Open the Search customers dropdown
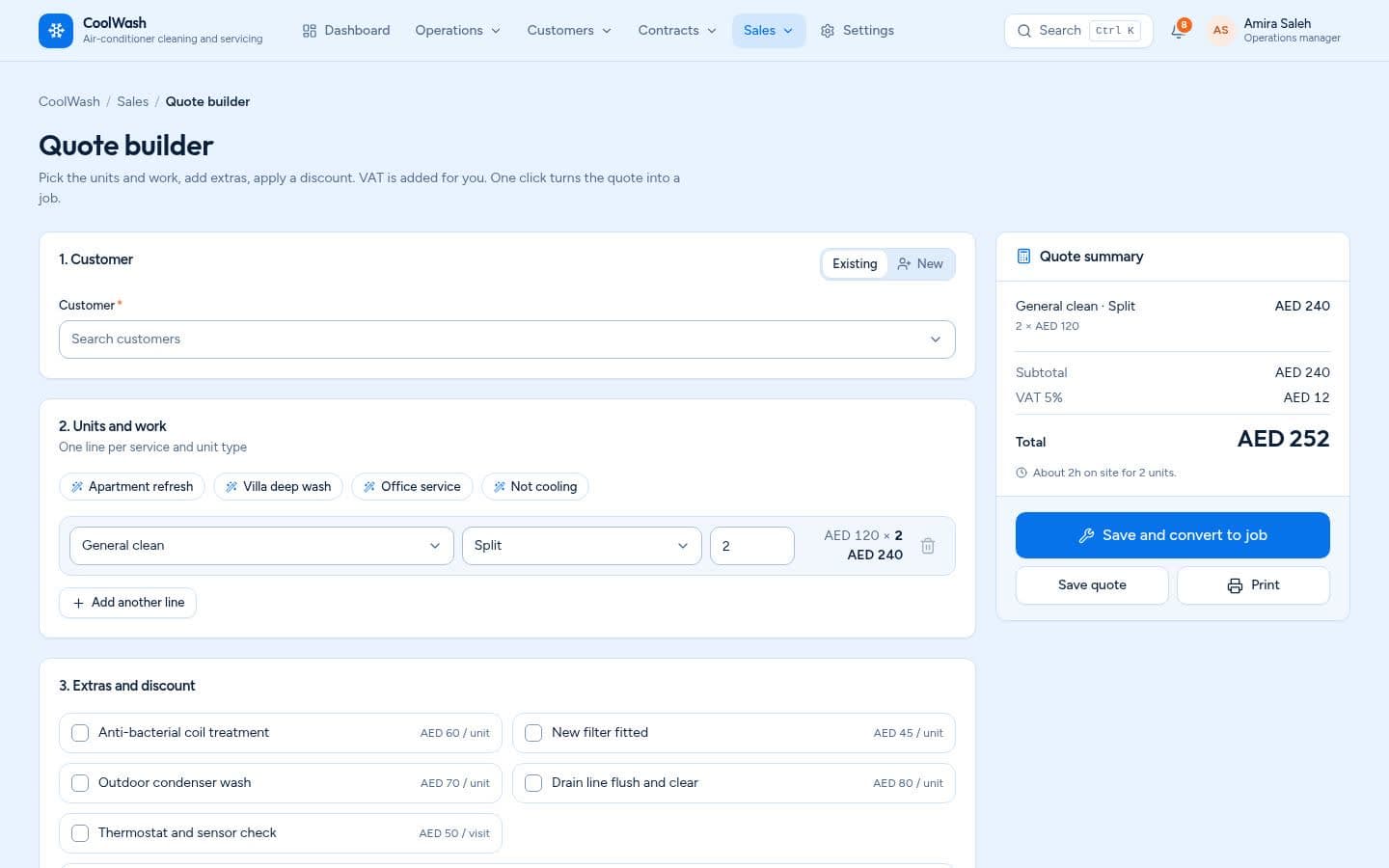Viewport: 1389px width, 868px height. tap(507, 339)
